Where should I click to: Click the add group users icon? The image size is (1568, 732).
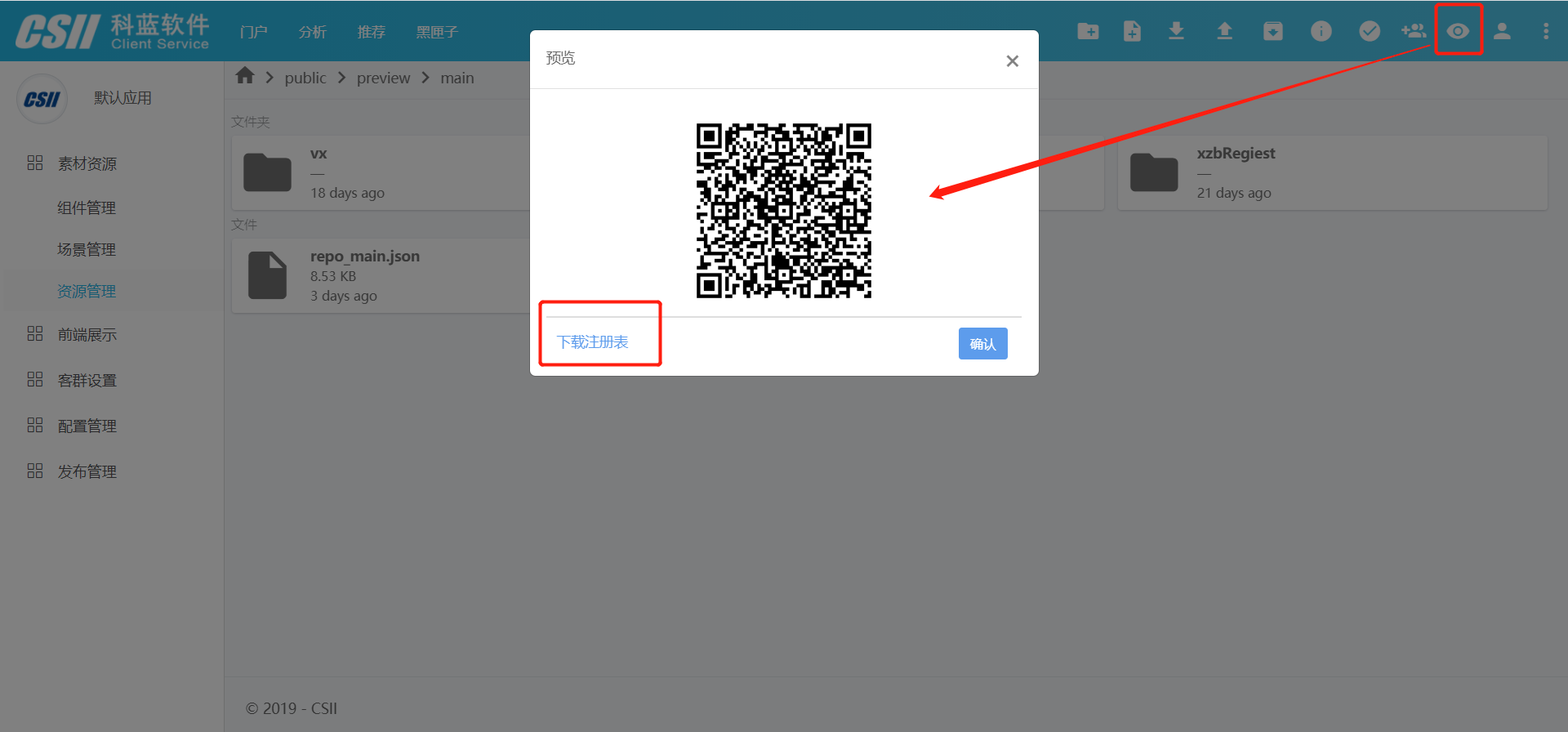(x=1414, y=31)
